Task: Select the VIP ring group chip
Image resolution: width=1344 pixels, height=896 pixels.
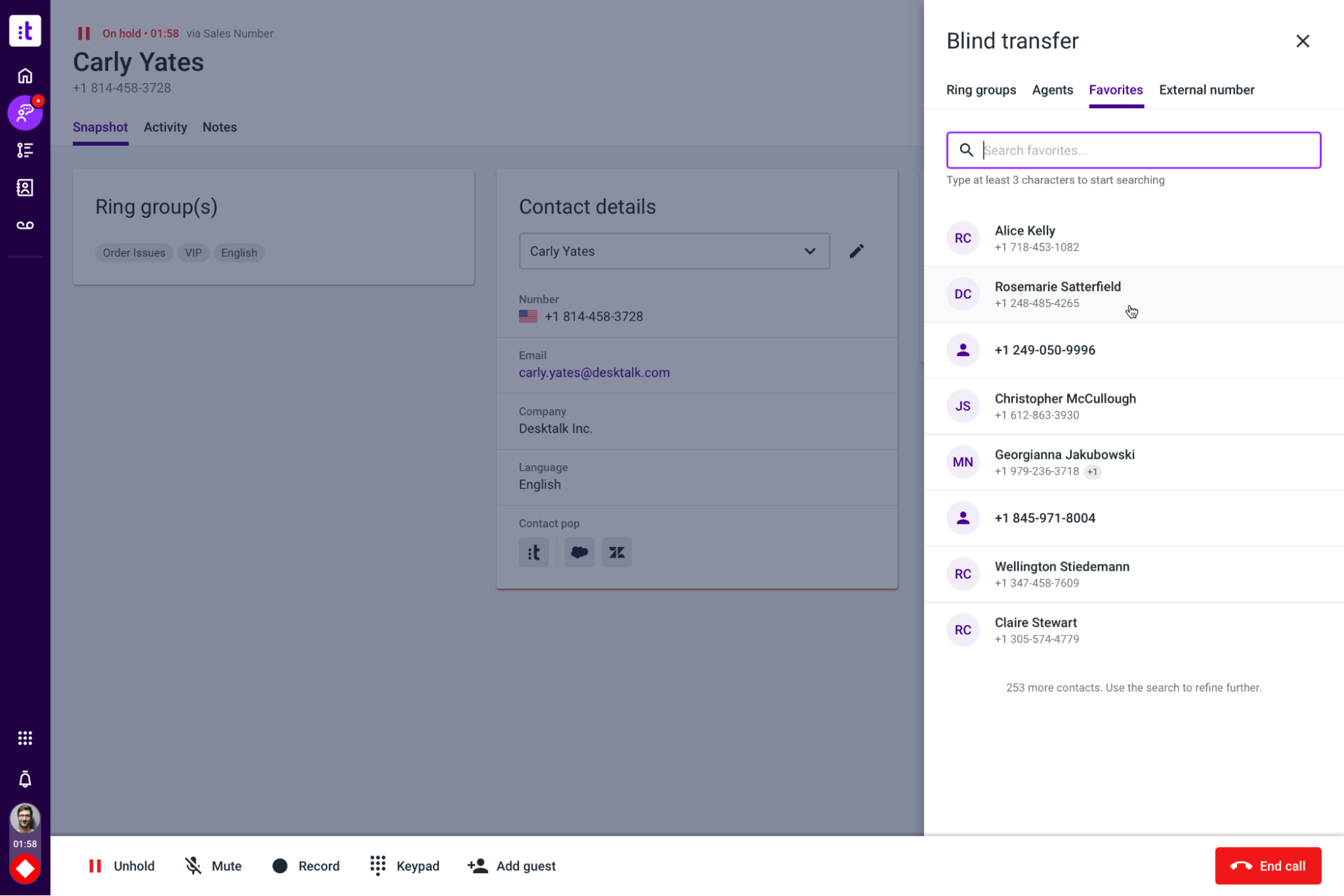Action: [x=193, y=253]
